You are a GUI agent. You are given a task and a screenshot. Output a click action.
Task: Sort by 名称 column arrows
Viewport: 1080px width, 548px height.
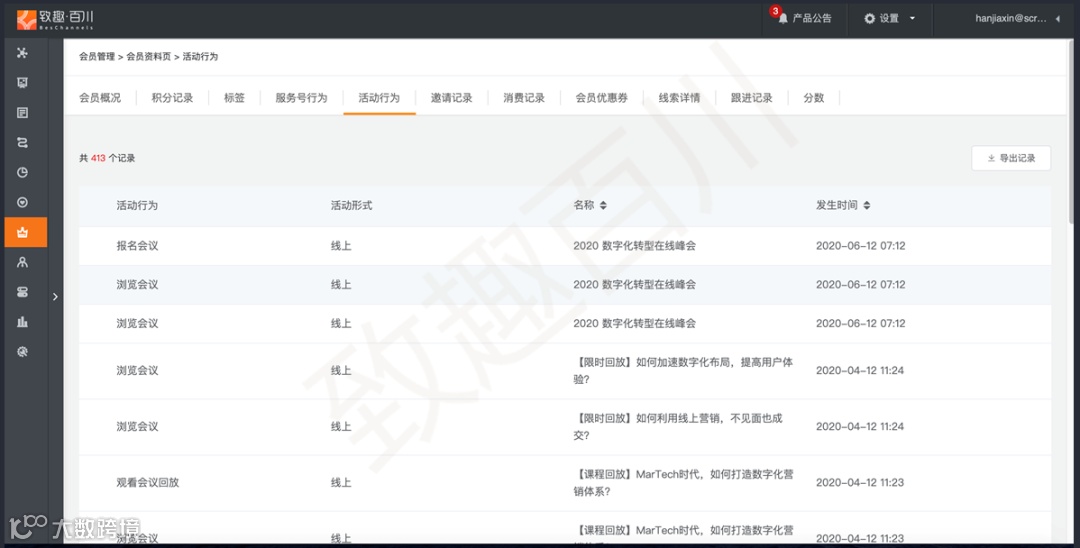coord(603,205)
